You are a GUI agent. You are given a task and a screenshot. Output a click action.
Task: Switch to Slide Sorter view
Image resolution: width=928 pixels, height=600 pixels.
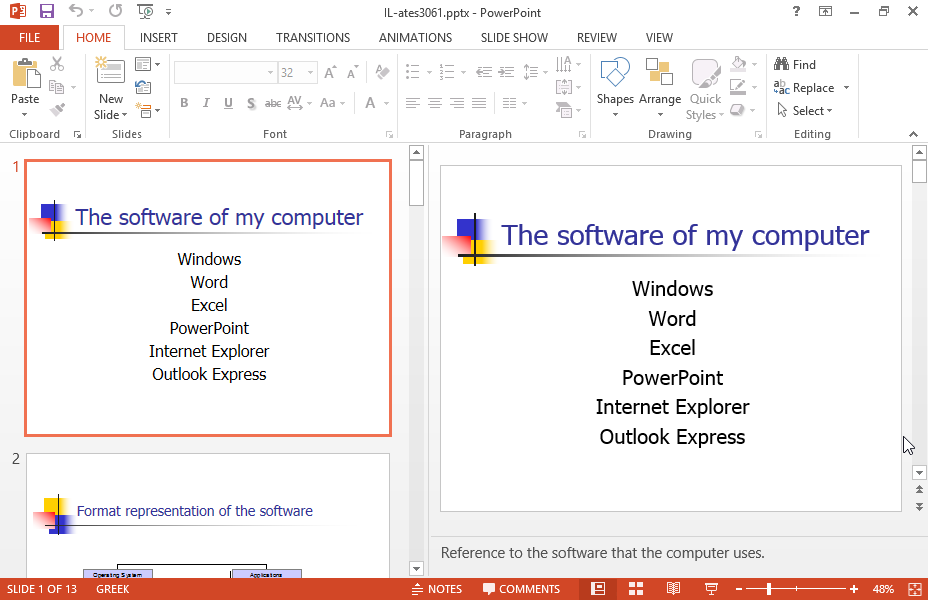[636, 589]
